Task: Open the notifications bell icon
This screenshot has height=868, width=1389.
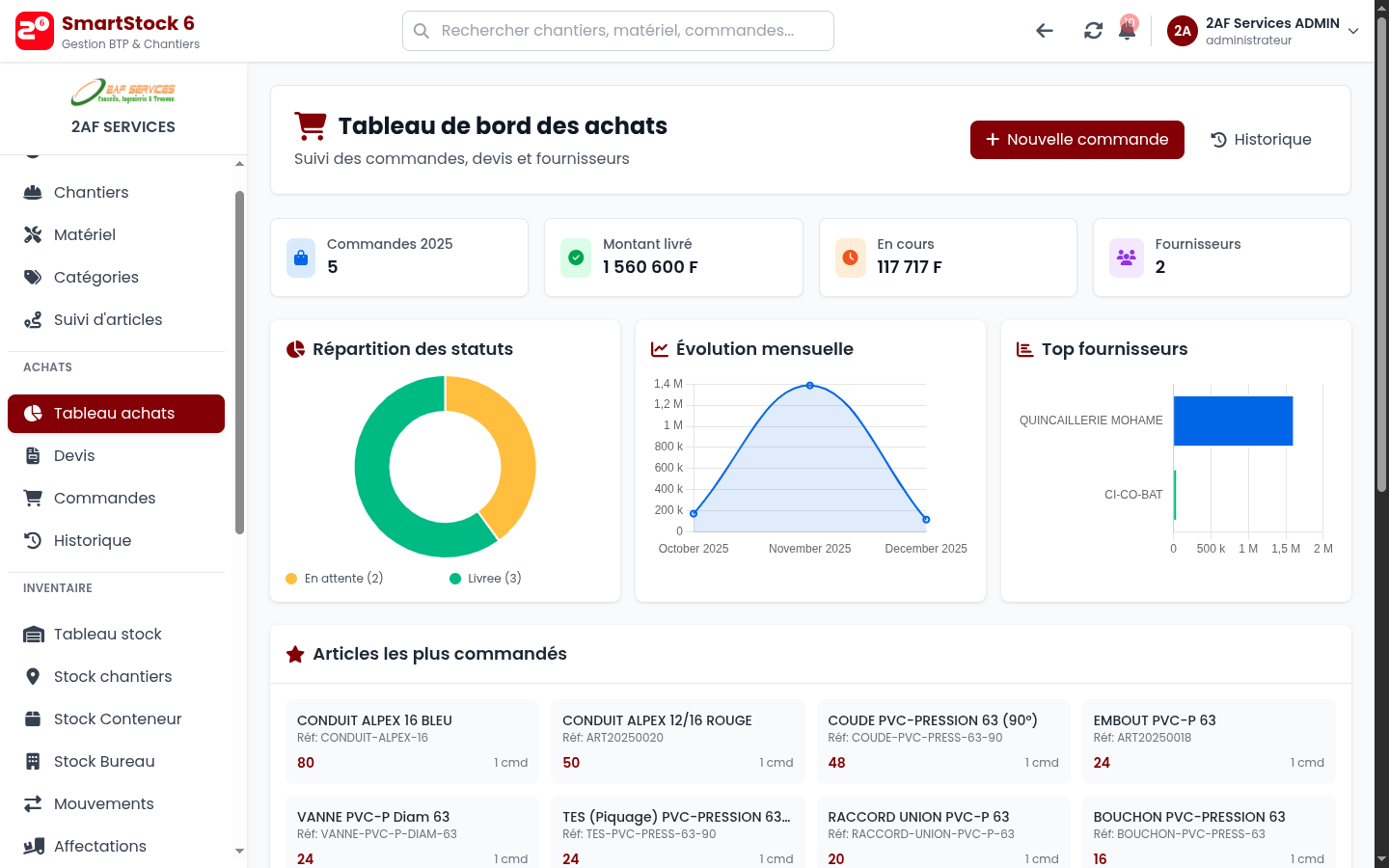Action: click(x=1127, y=31)
